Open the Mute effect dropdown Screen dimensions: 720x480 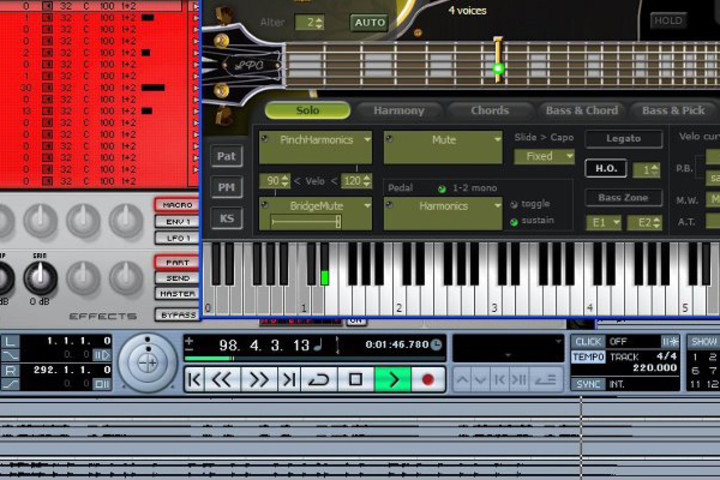497,139
